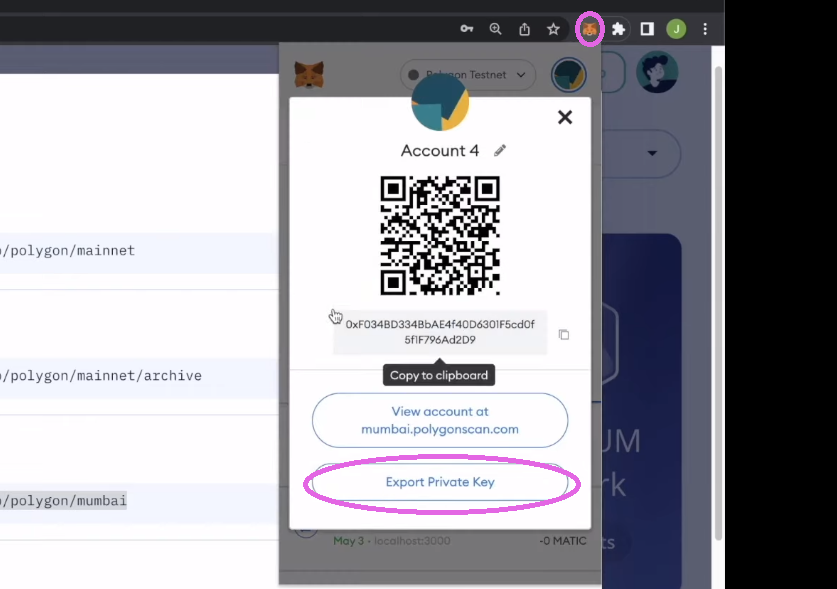837x589 pixels.
Task: Click the page vertical scrollbar
Action: [718, 302]
